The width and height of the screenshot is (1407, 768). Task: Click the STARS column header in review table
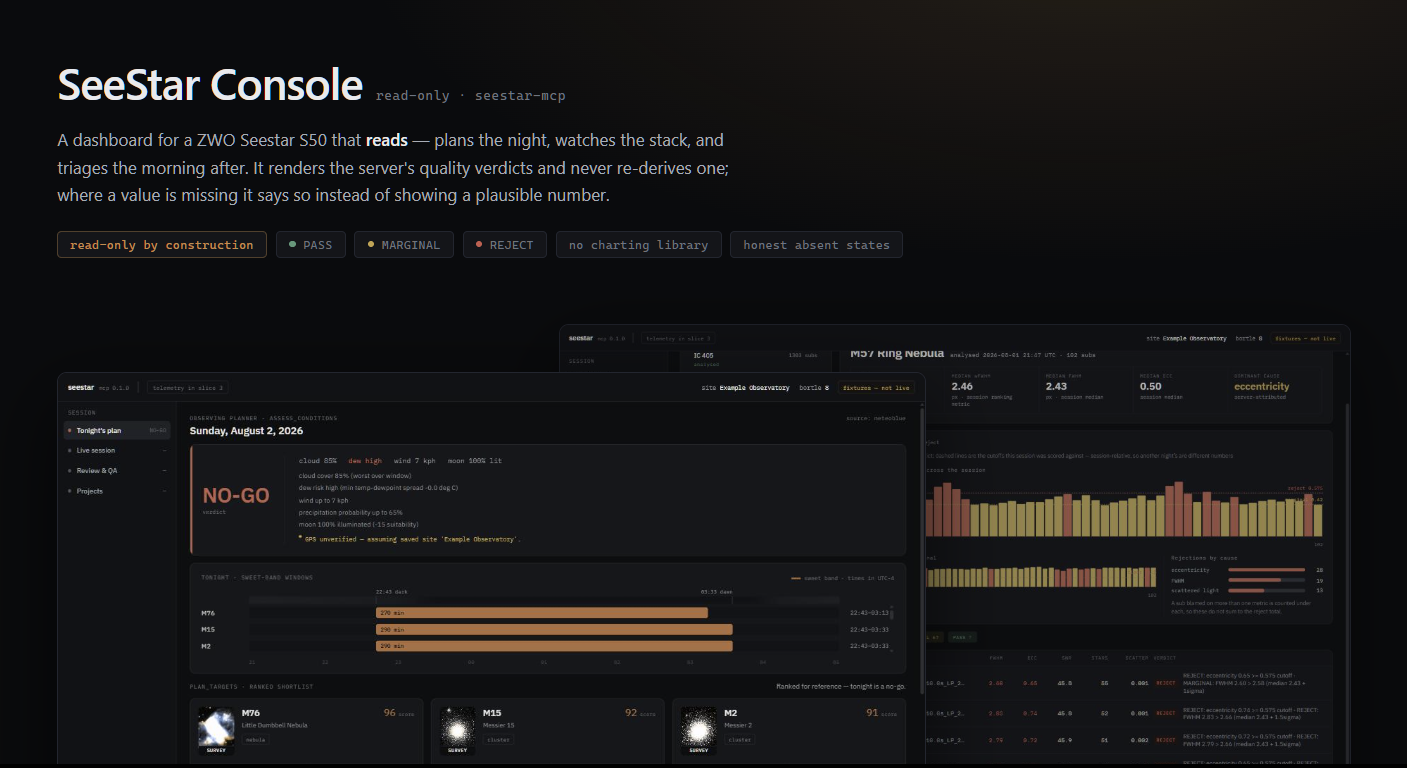pos(1102,658)
